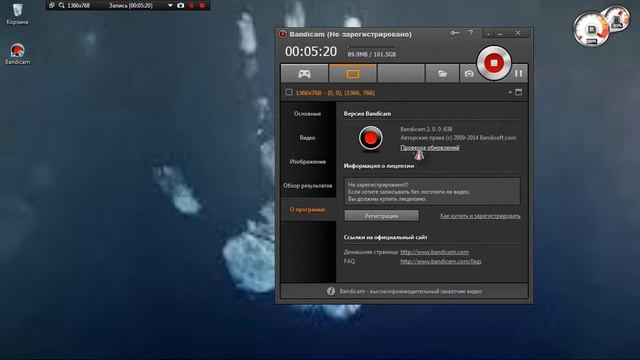Select the О программе tab

(307, 210)
